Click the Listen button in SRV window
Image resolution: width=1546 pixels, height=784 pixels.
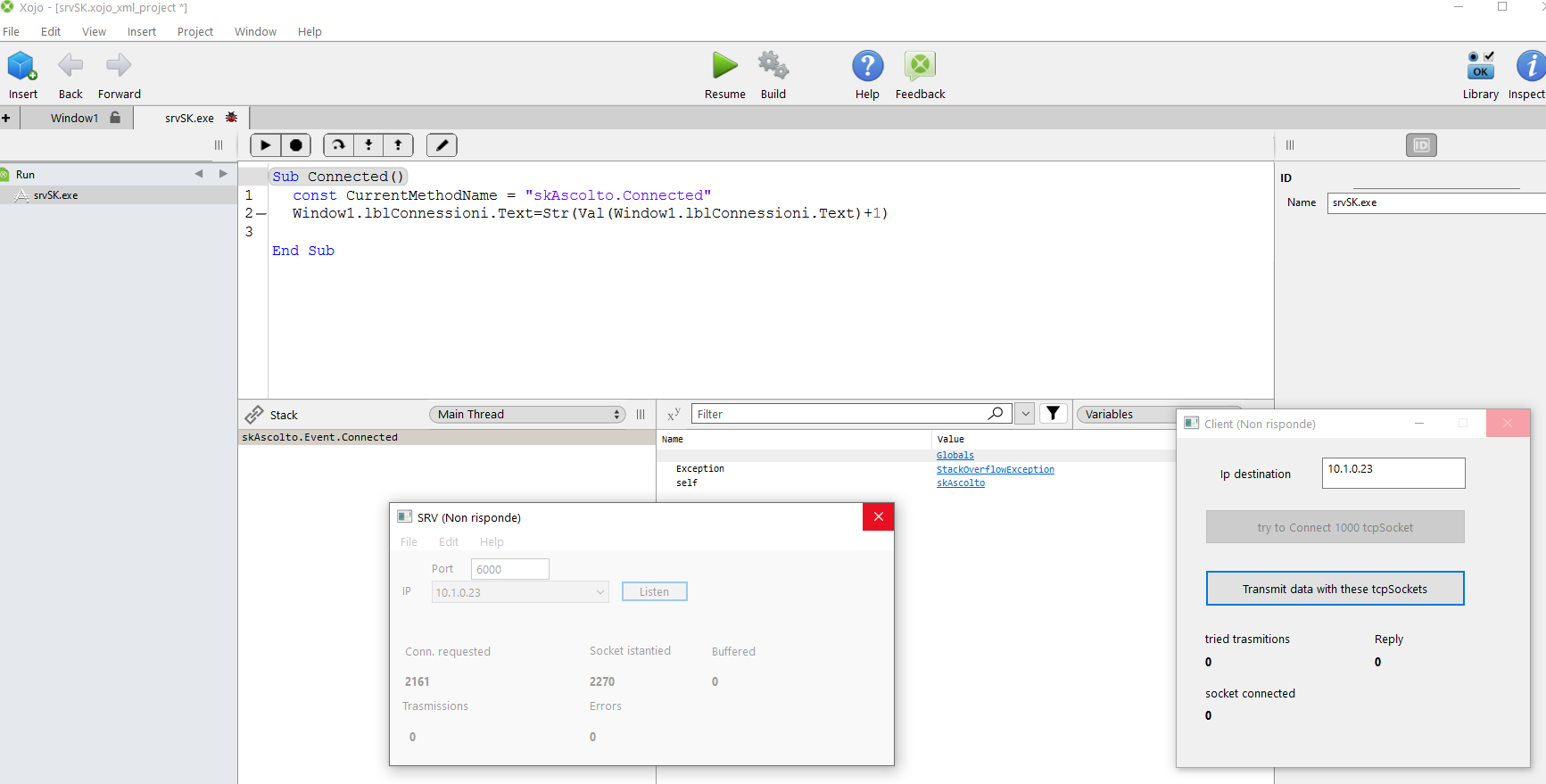click(x=655, y=591)
